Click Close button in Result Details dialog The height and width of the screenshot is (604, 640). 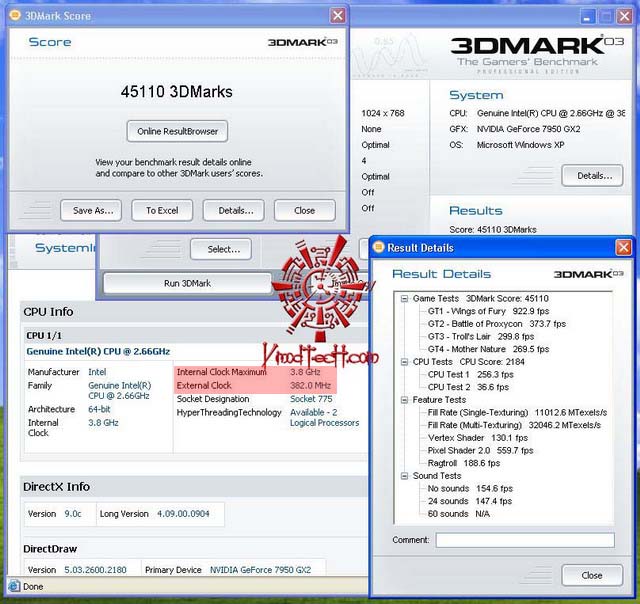click(x=592, y=575)
